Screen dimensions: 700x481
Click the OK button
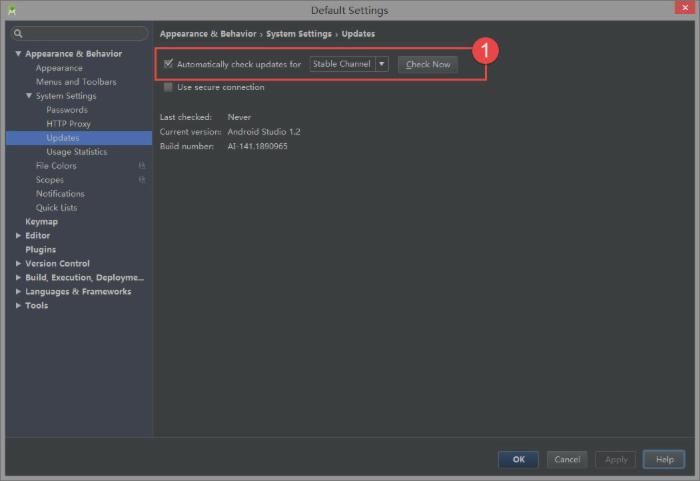click(518, 459)
